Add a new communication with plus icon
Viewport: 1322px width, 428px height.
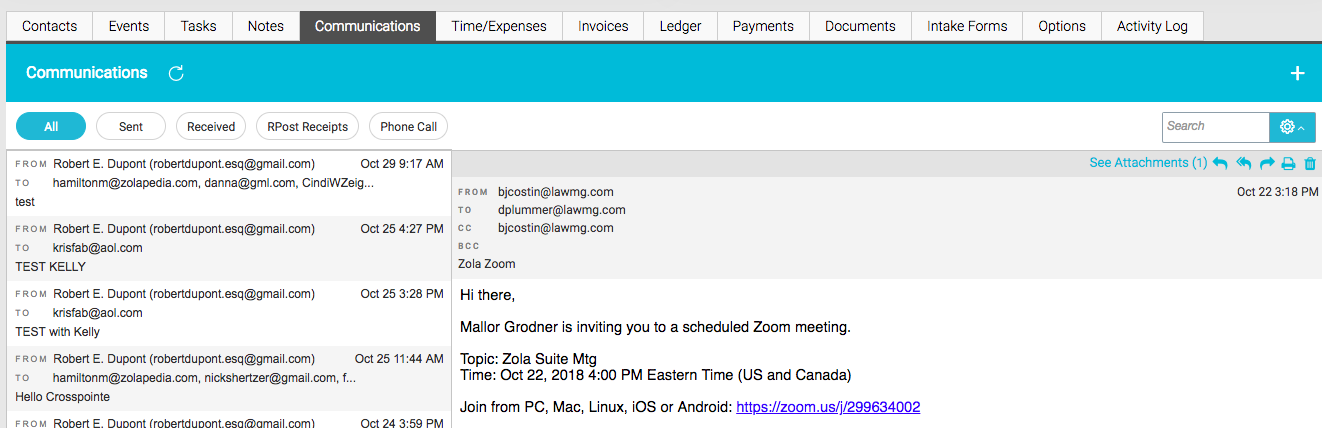click(1297, 73)
